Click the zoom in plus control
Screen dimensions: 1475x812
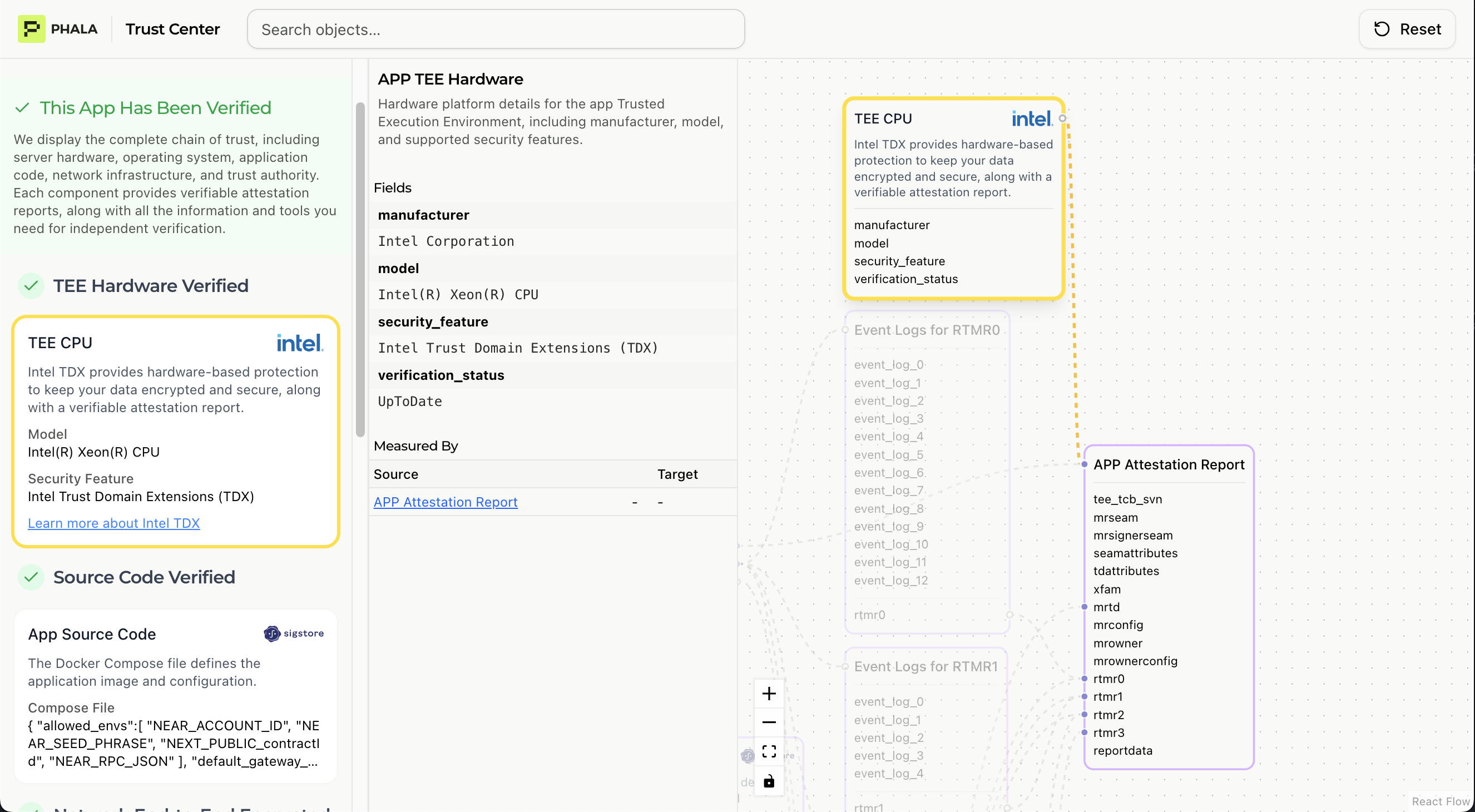pyautogui.click(x=769, y=694)
